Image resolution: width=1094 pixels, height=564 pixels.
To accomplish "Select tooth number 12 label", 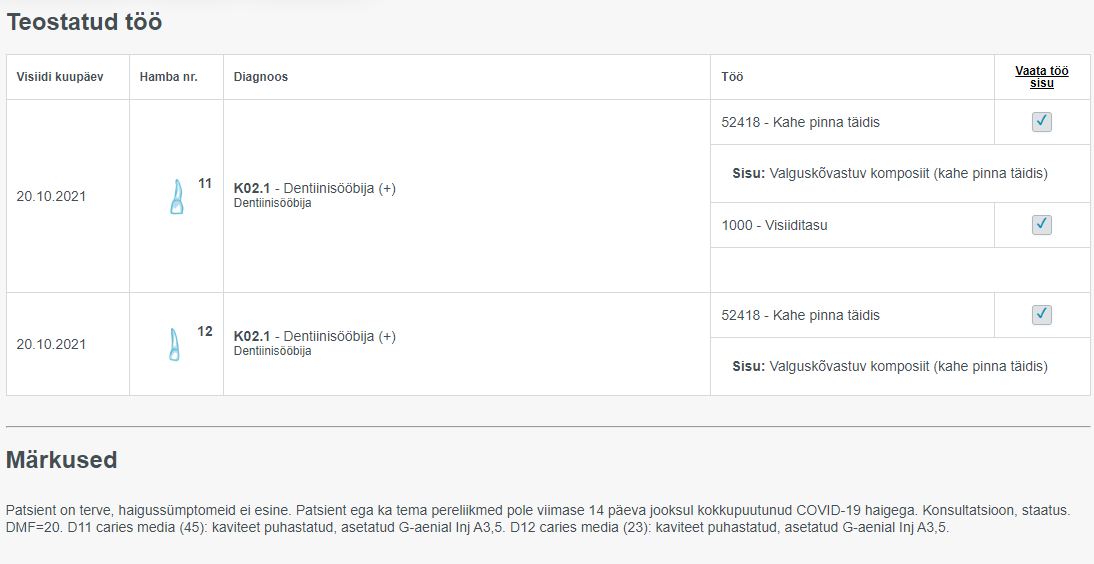I will pyautogui.click(x=204, y=332).
